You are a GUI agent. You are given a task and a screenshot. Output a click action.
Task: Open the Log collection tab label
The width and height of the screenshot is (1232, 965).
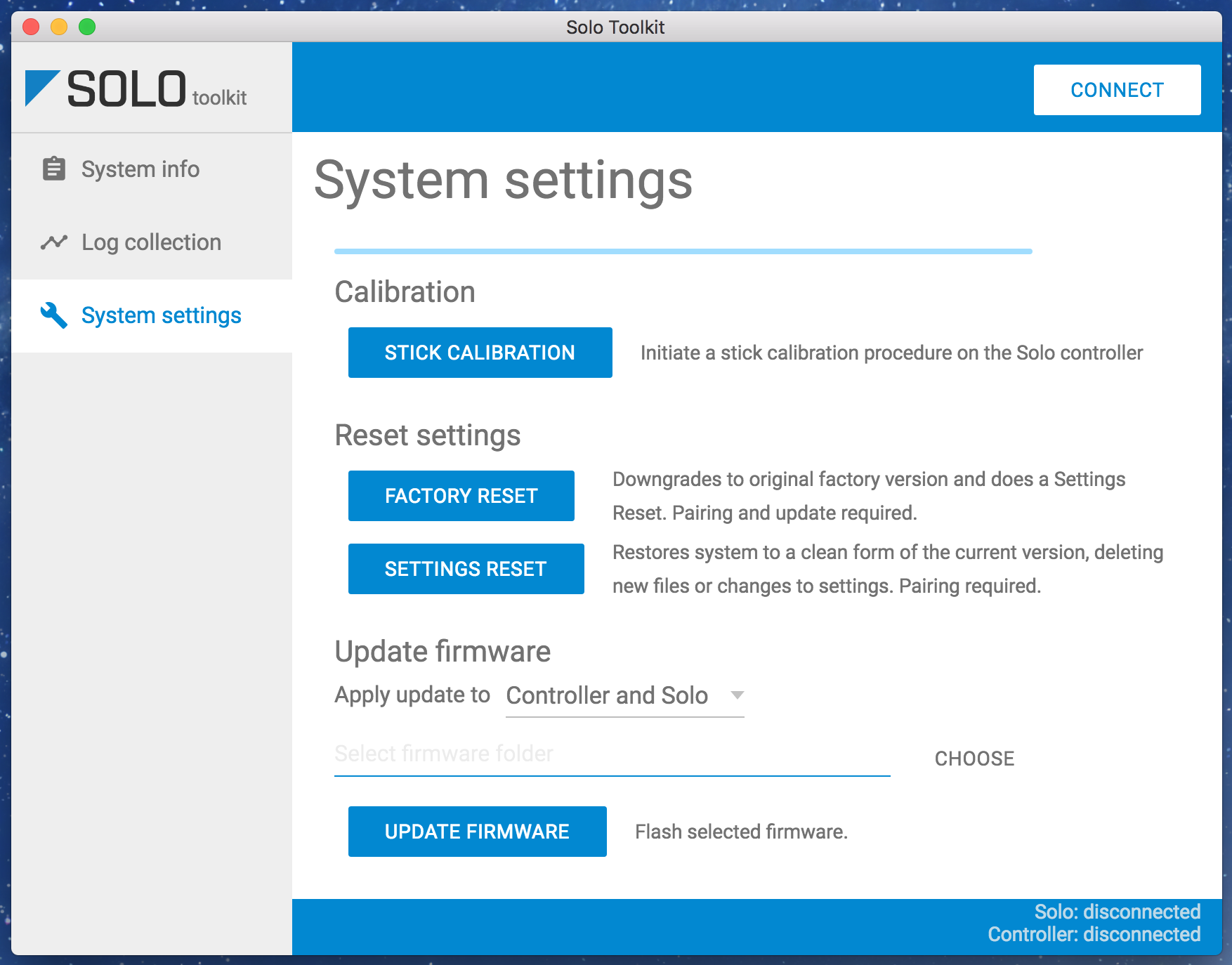pos(151,242)
